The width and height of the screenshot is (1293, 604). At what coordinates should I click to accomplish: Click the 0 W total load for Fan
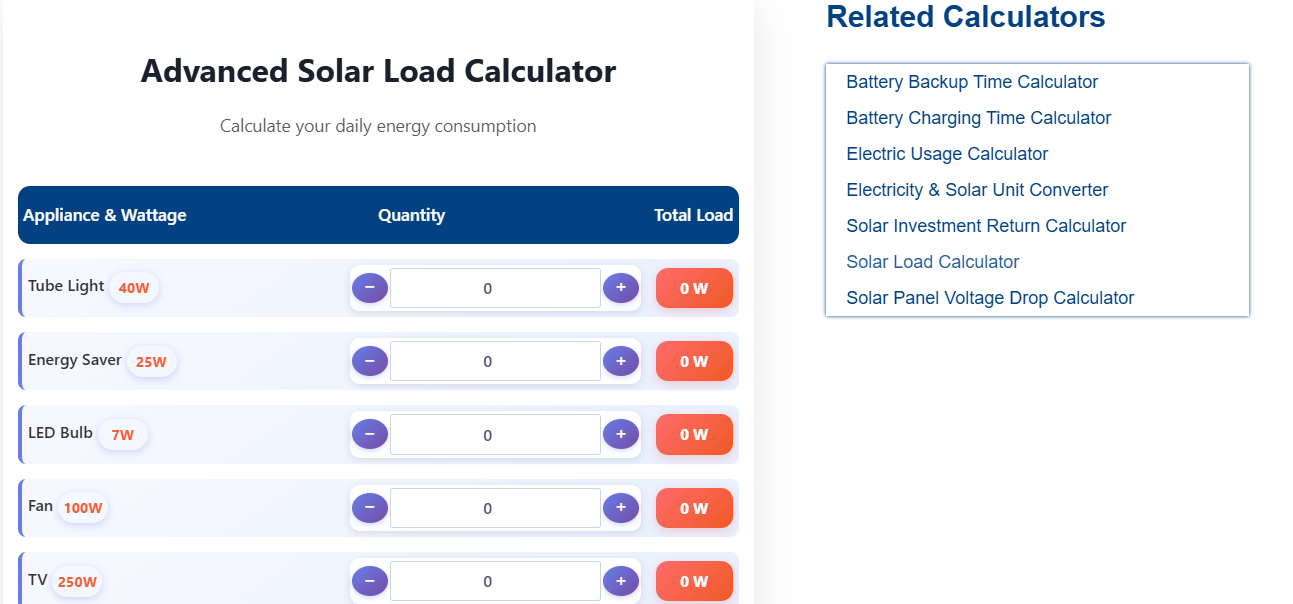point(694,507)
